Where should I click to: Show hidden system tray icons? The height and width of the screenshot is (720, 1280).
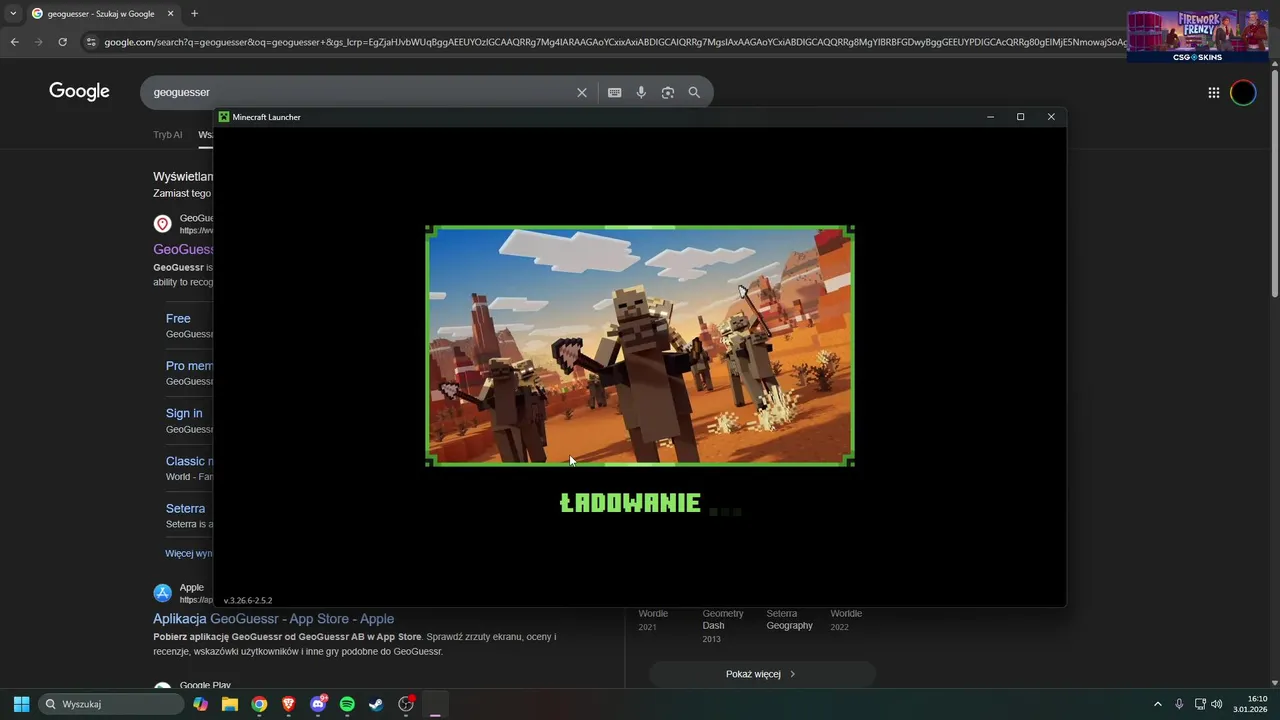[x=1158, y=704]
